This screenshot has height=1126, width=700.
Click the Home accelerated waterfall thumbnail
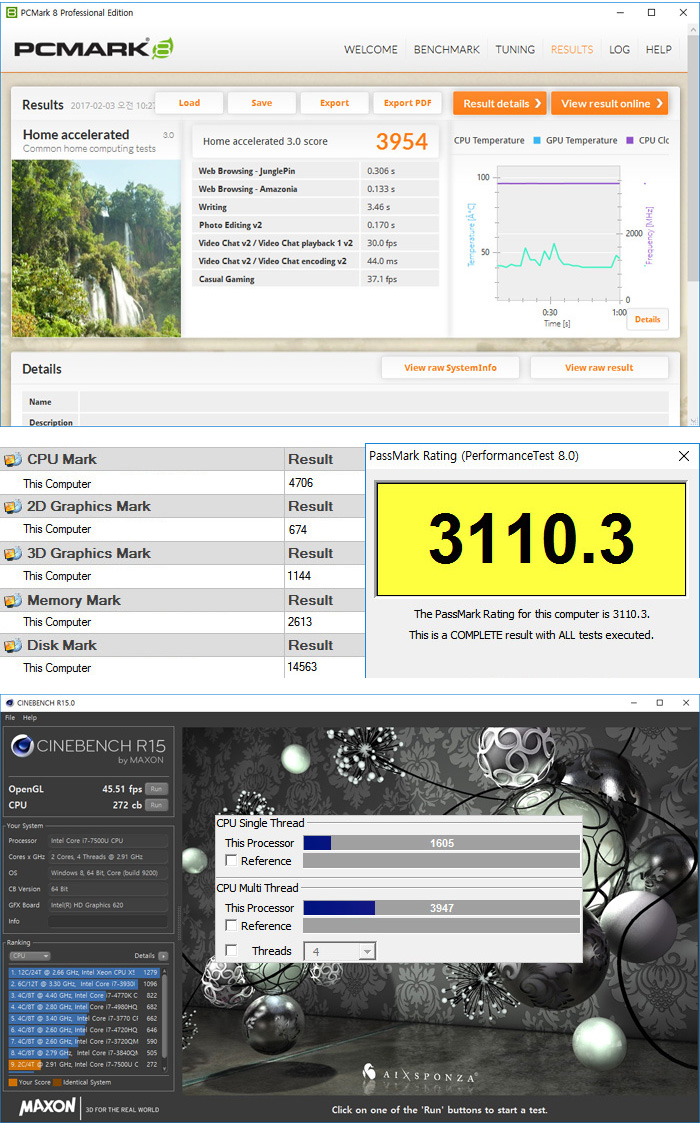[x=96, y=246]
